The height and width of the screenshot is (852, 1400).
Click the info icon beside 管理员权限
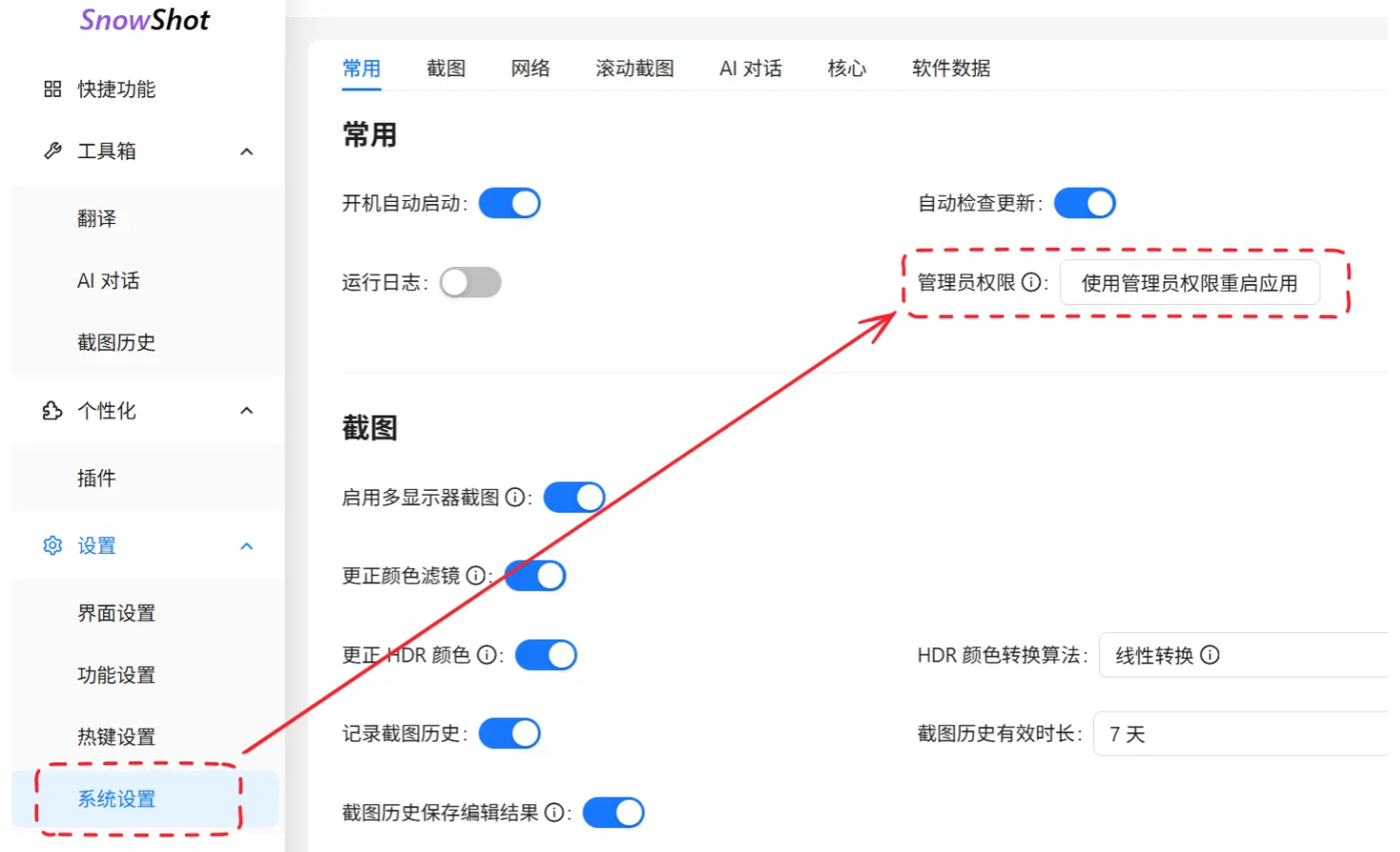coord(1031,282)
